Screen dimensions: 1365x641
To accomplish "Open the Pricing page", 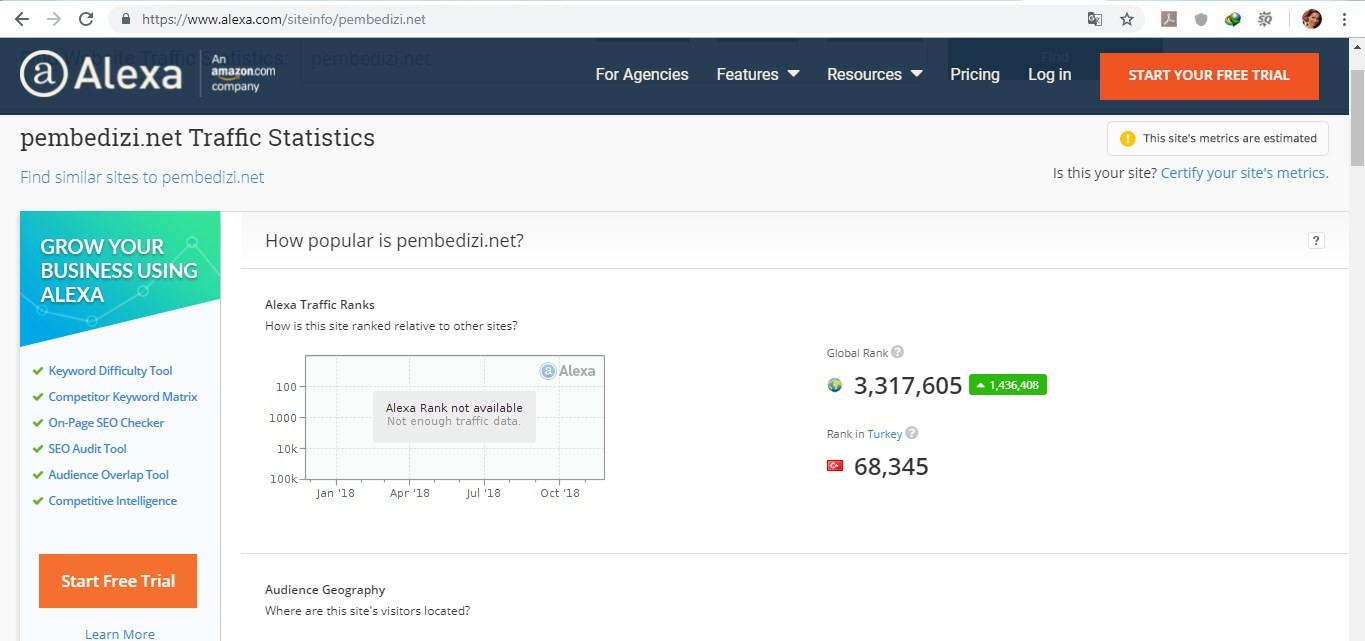I will pos(975,74).
